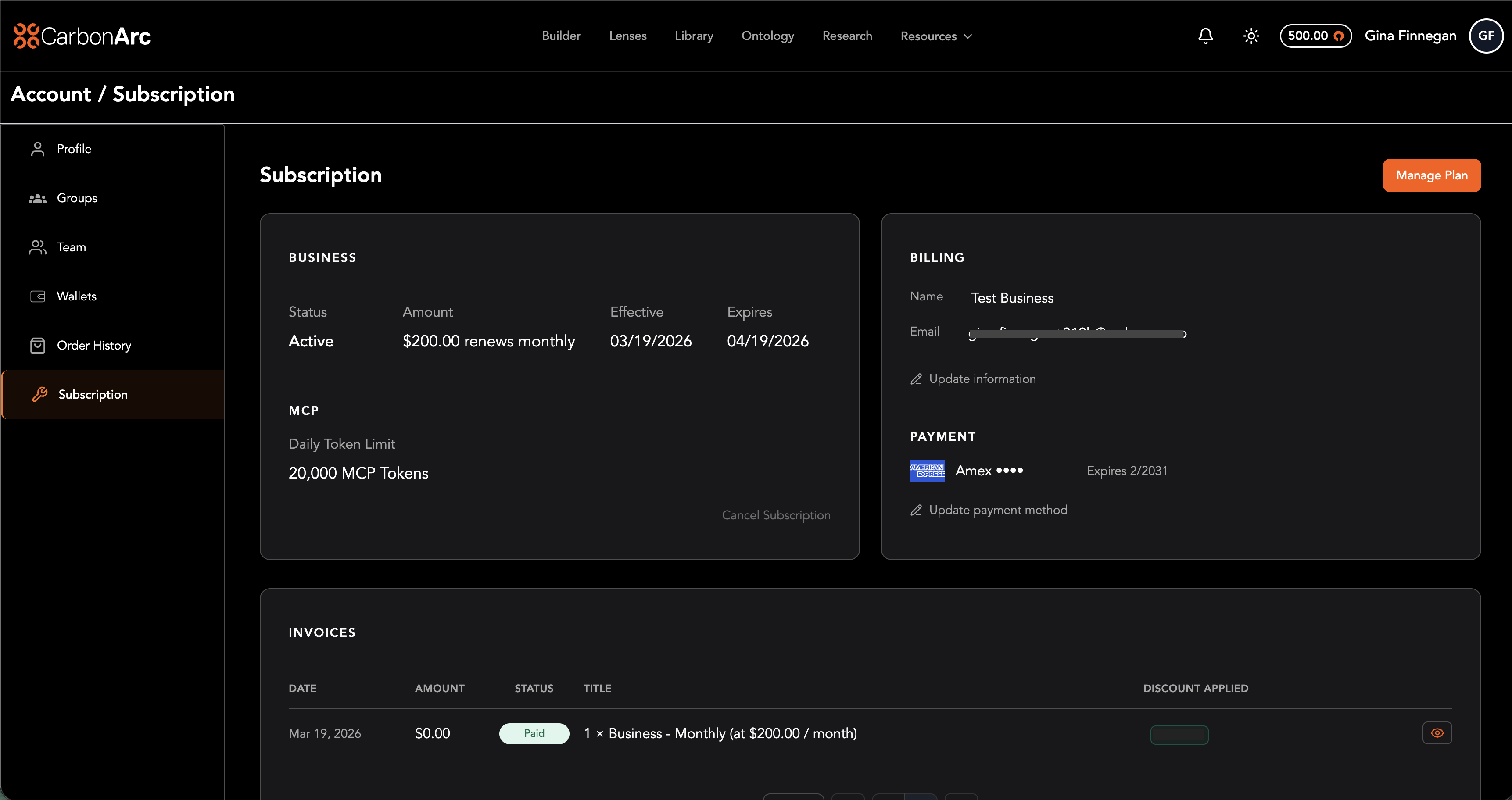Toggle the light/dark theme sun icon
Screen dimensions: 1512x800
click(x=1251, y=36)
